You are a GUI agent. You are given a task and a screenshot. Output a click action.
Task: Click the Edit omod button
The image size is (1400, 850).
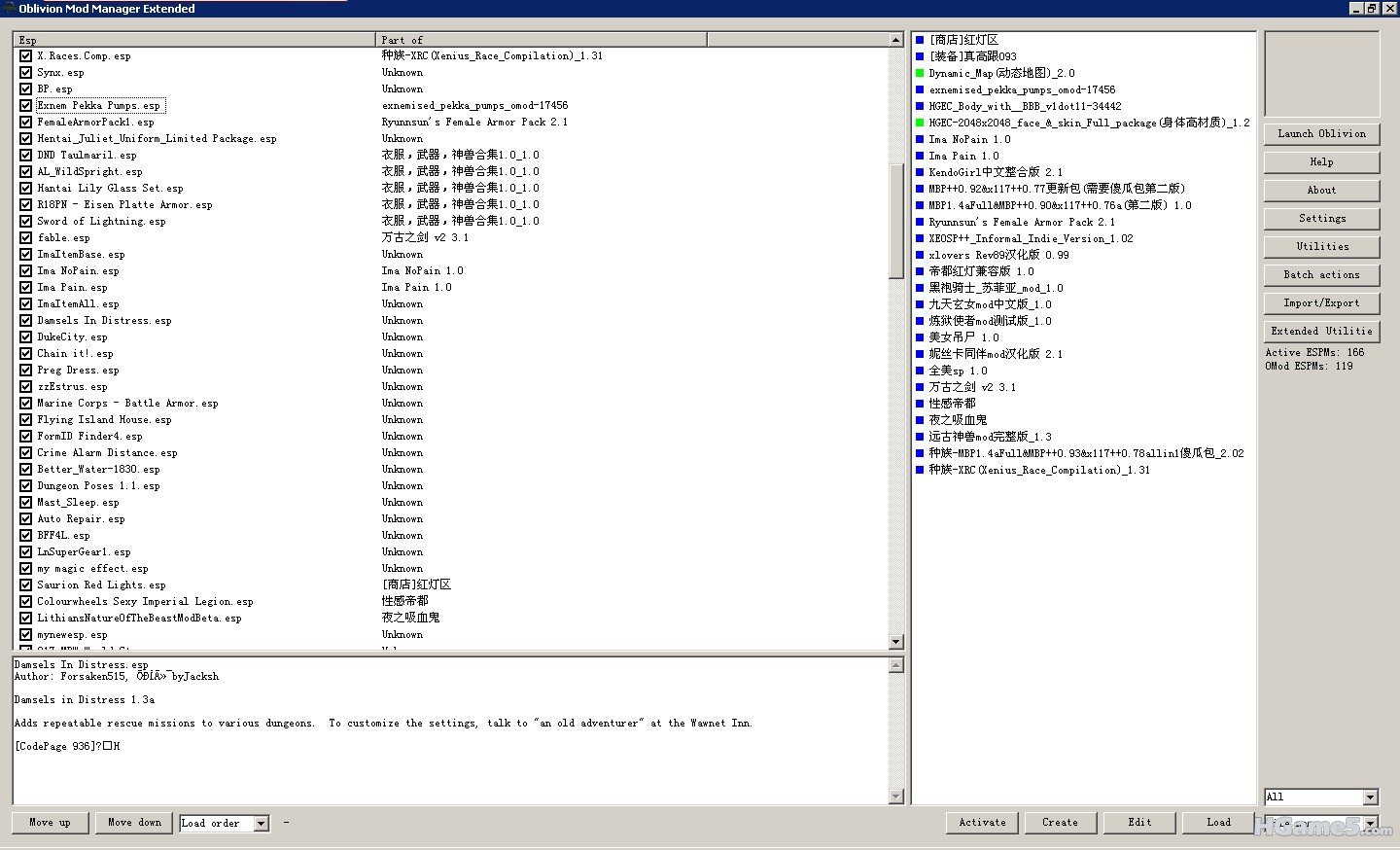1139,823
